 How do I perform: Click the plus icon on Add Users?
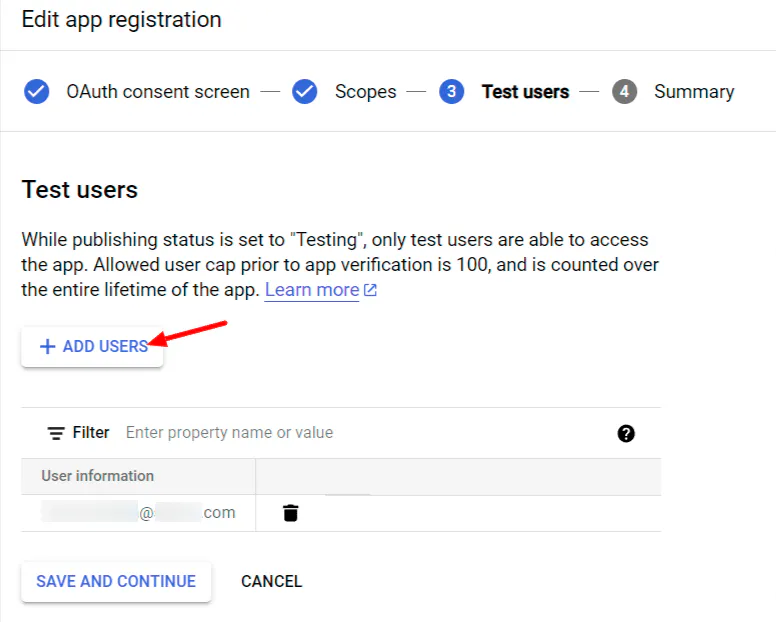[47, 347]
